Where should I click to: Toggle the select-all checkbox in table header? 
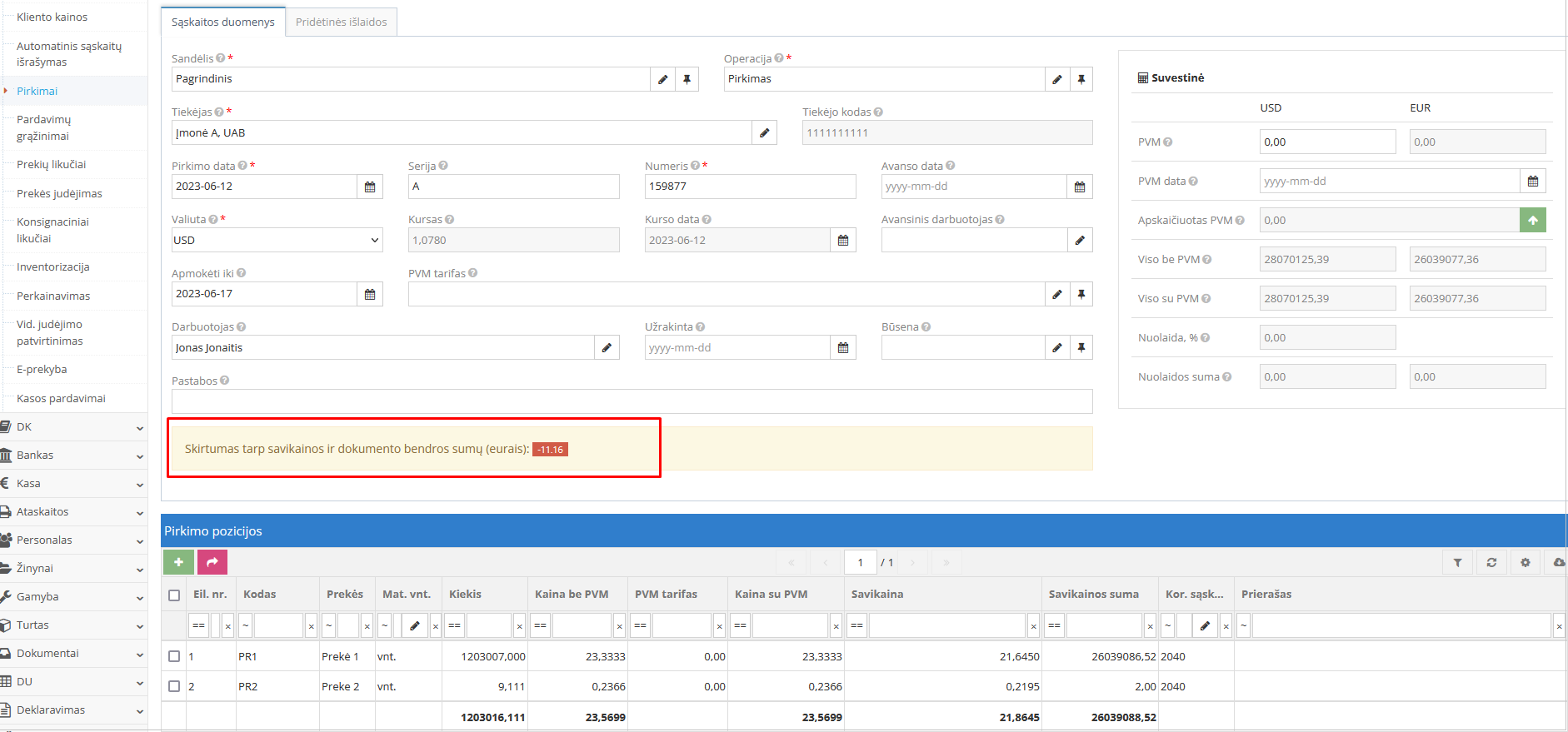(x=174, y=595)
